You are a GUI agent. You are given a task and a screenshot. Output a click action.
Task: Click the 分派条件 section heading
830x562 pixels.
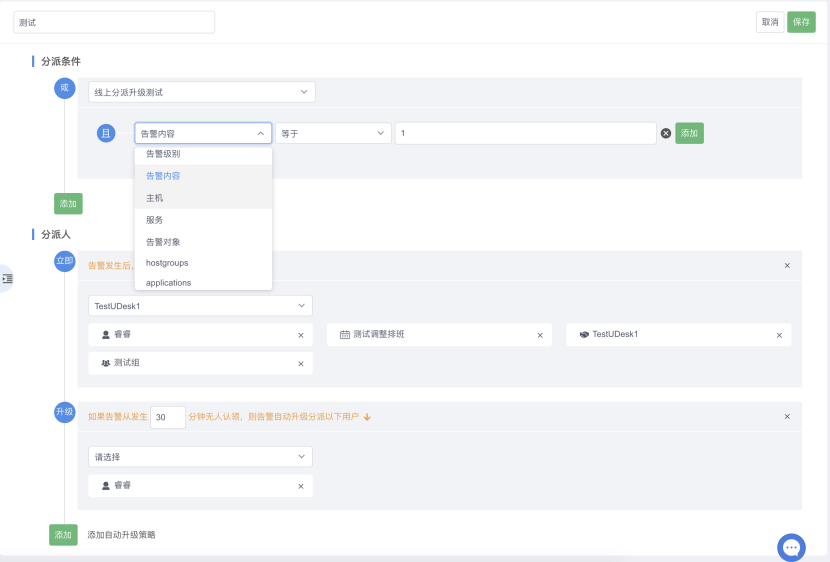[61, 61]
